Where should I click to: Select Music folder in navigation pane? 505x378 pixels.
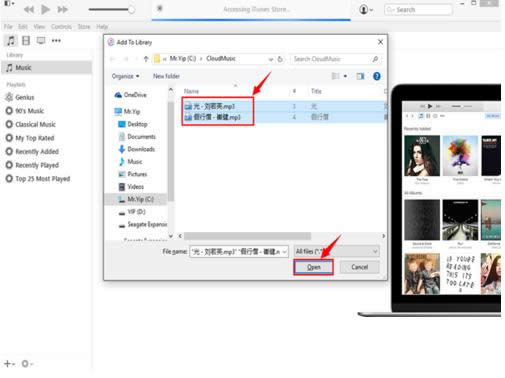130,162
